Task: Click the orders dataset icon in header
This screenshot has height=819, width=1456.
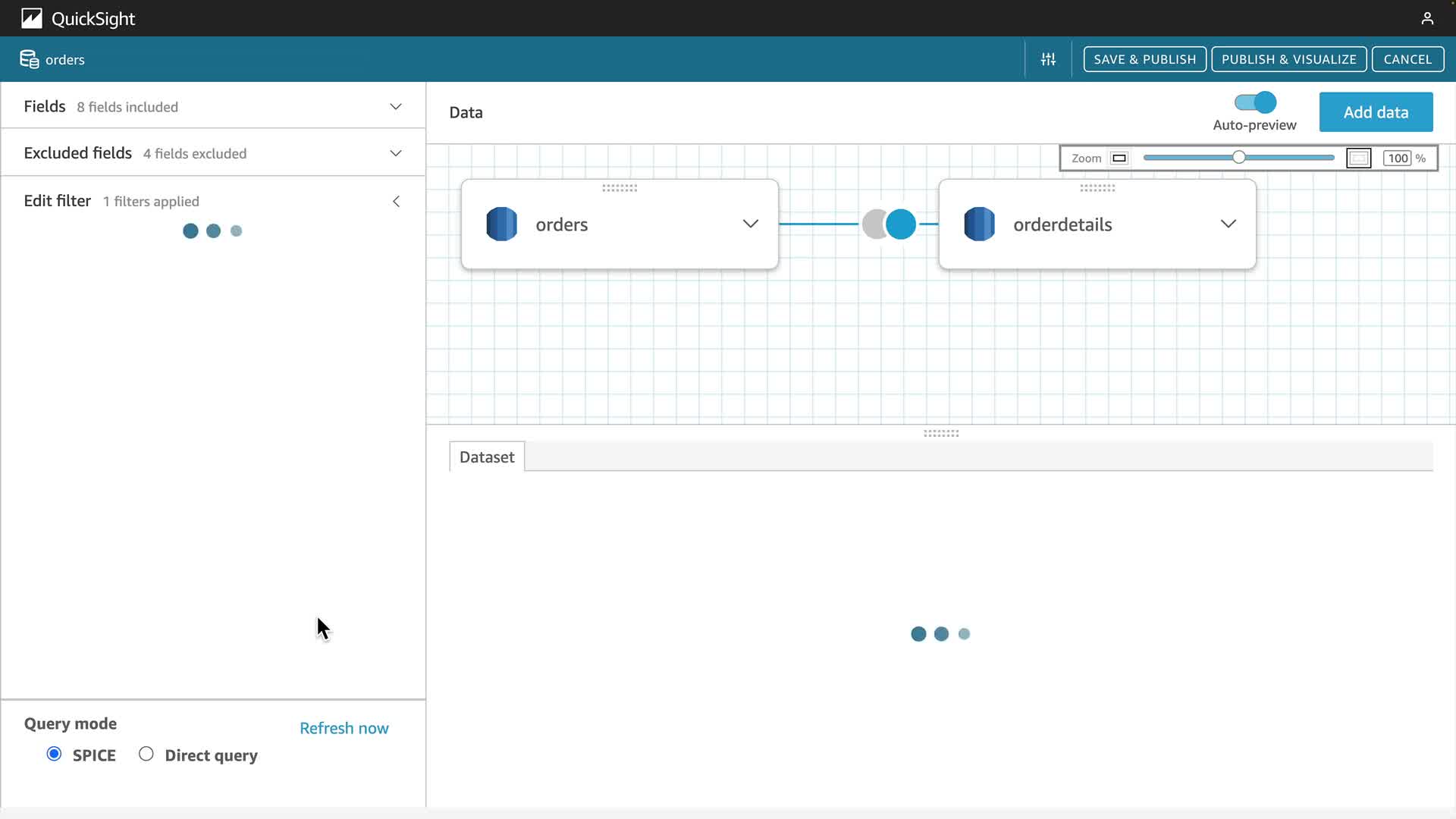Action: click(x=30, y=59)
